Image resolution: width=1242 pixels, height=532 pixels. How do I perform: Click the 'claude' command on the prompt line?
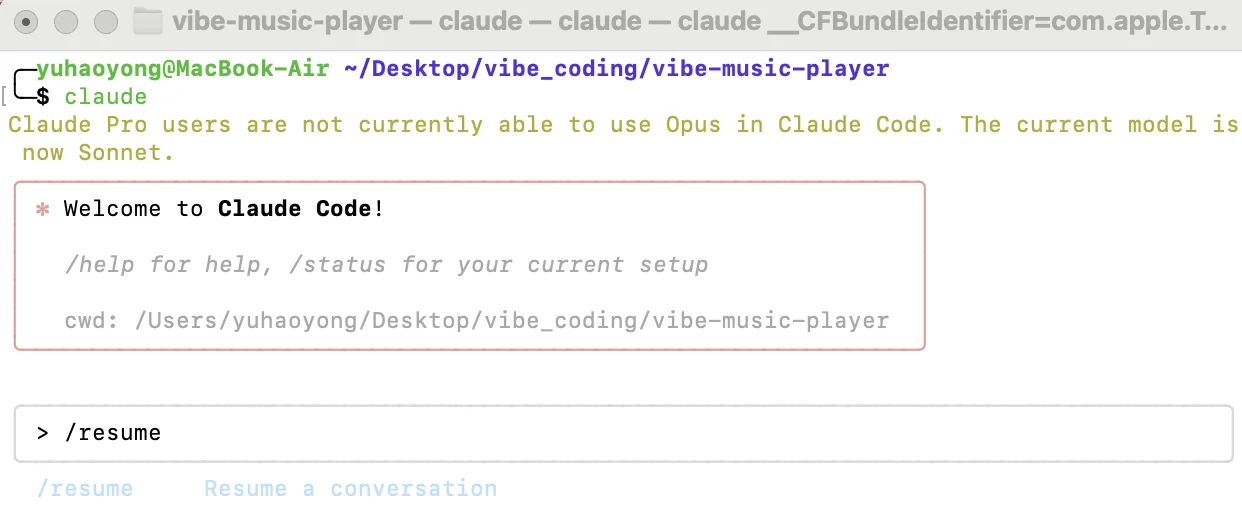(106, 97)
